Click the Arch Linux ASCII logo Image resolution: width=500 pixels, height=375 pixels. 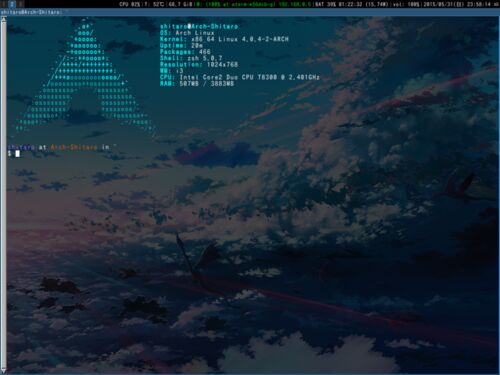click(x=85, y=77)
